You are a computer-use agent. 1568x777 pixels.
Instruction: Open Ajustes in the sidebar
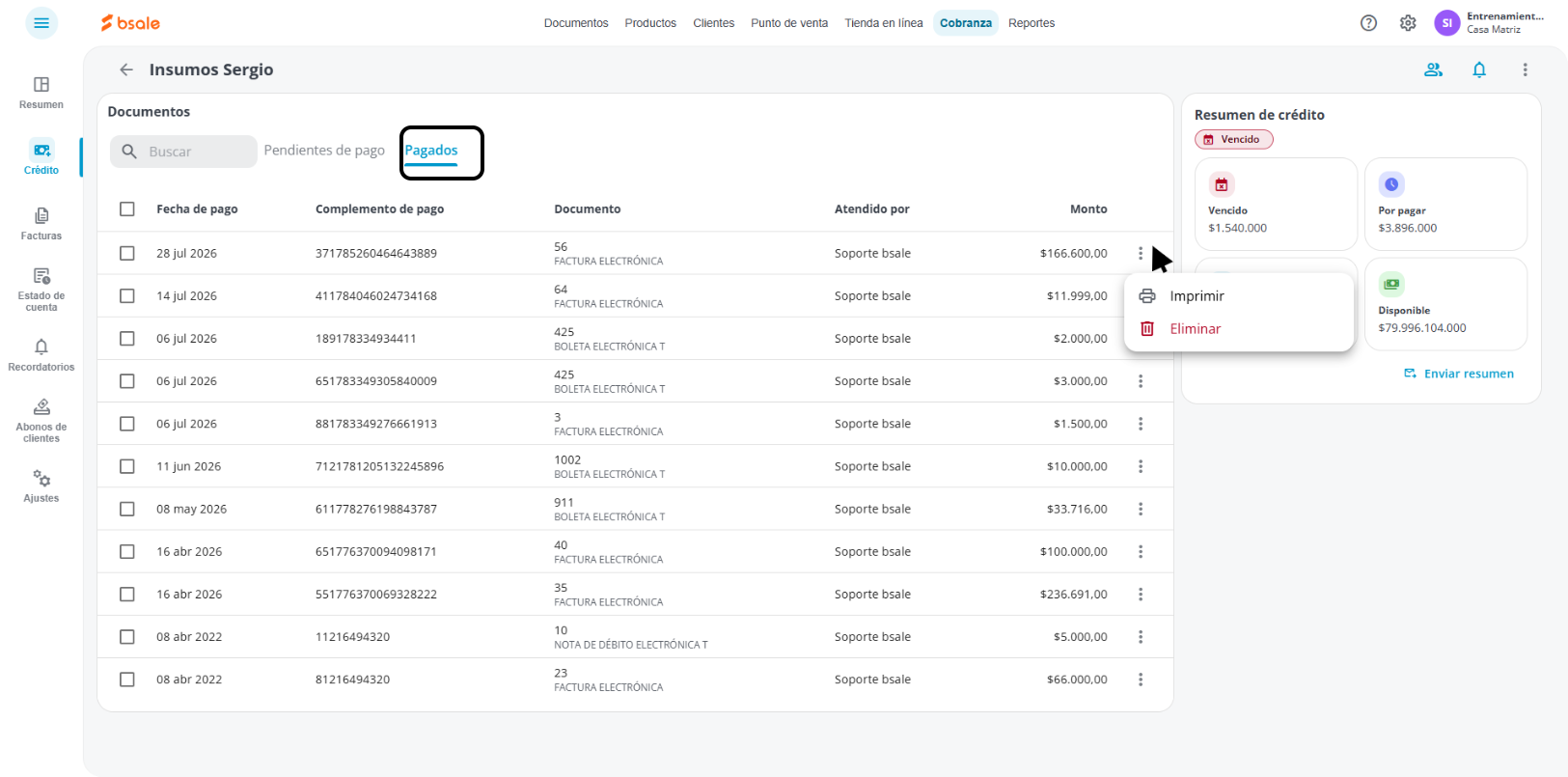click(x=41, y=486)
